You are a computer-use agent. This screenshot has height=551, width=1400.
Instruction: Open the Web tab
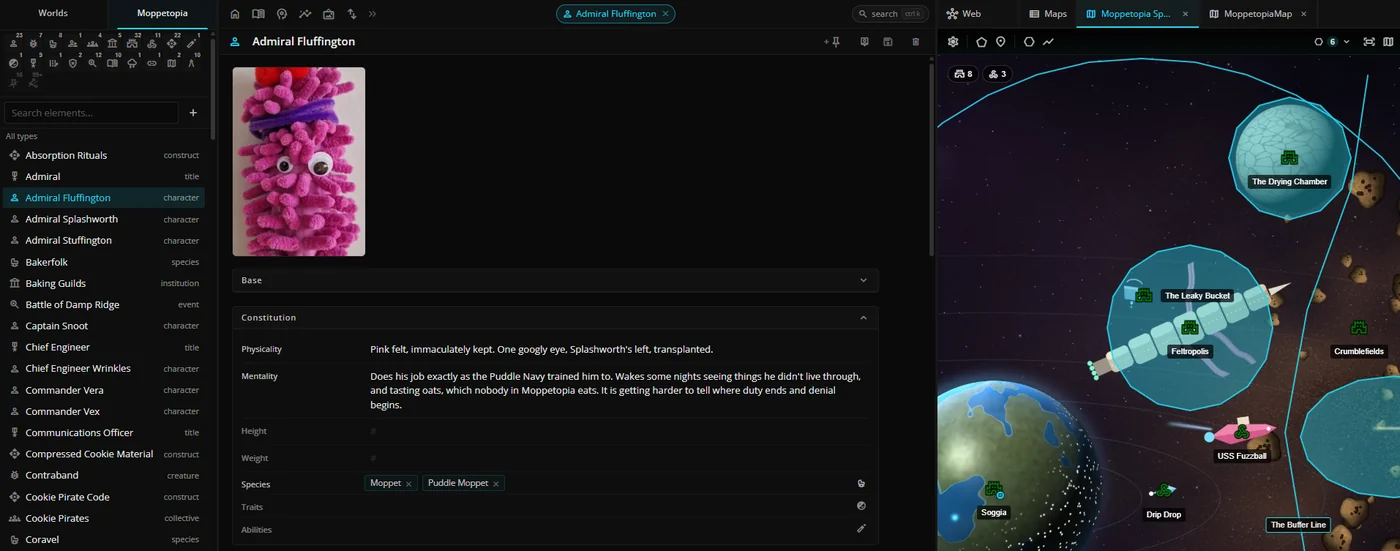coord(964,14)
